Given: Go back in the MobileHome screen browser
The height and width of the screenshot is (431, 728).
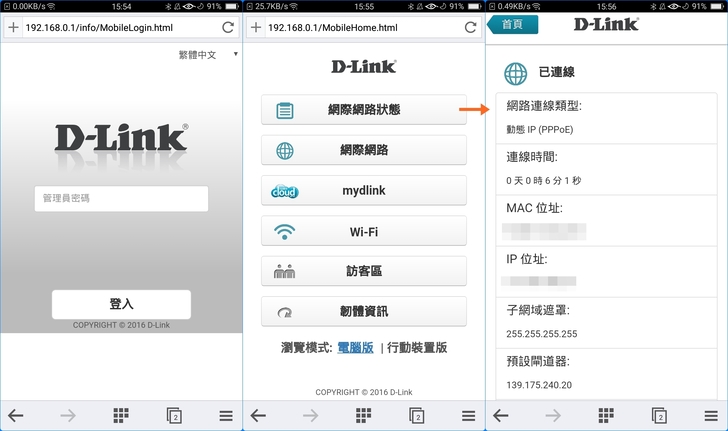Looking at the screenshot, I should click(258, 415).
